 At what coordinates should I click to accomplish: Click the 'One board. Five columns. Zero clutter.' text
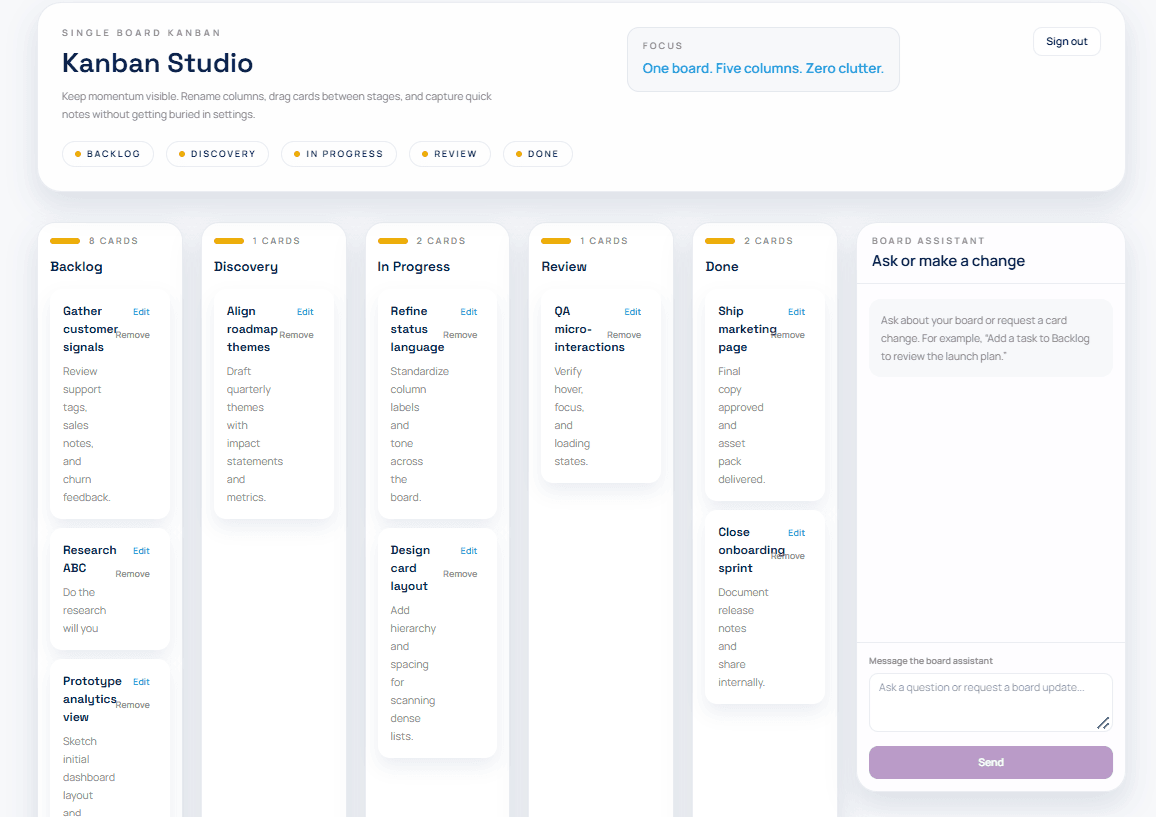763,69
